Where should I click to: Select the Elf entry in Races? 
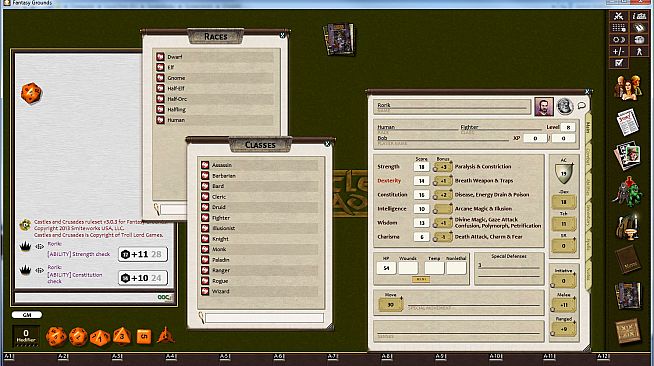click(x=214, y=67)
